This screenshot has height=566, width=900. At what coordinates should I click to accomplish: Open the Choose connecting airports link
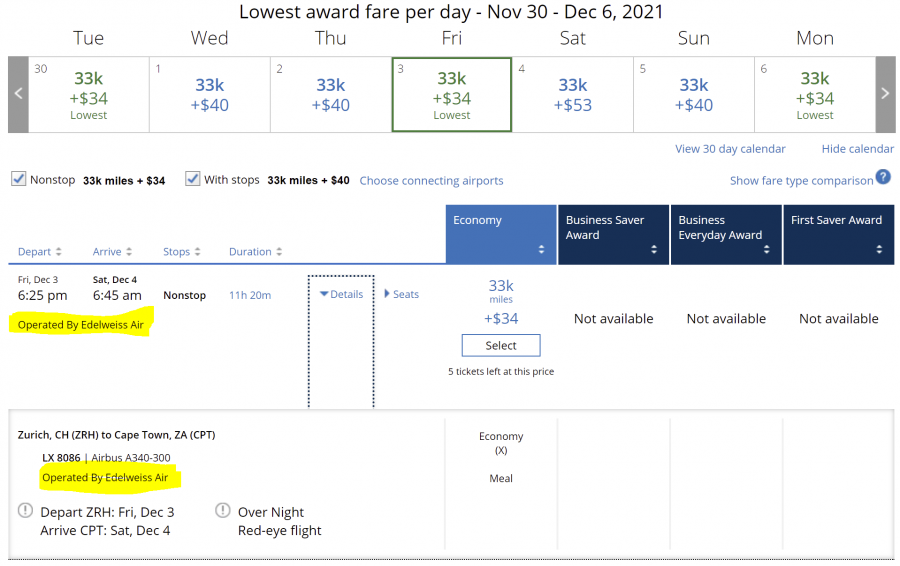(431, 181)
